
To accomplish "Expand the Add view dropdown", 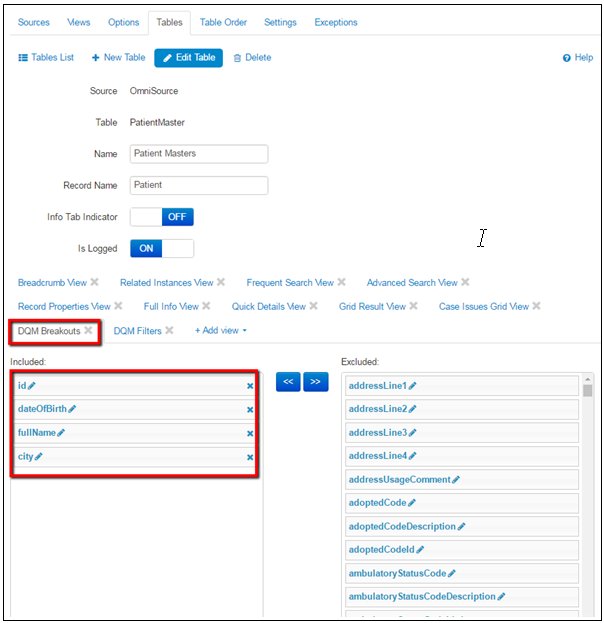I will [x=221, y=331].
